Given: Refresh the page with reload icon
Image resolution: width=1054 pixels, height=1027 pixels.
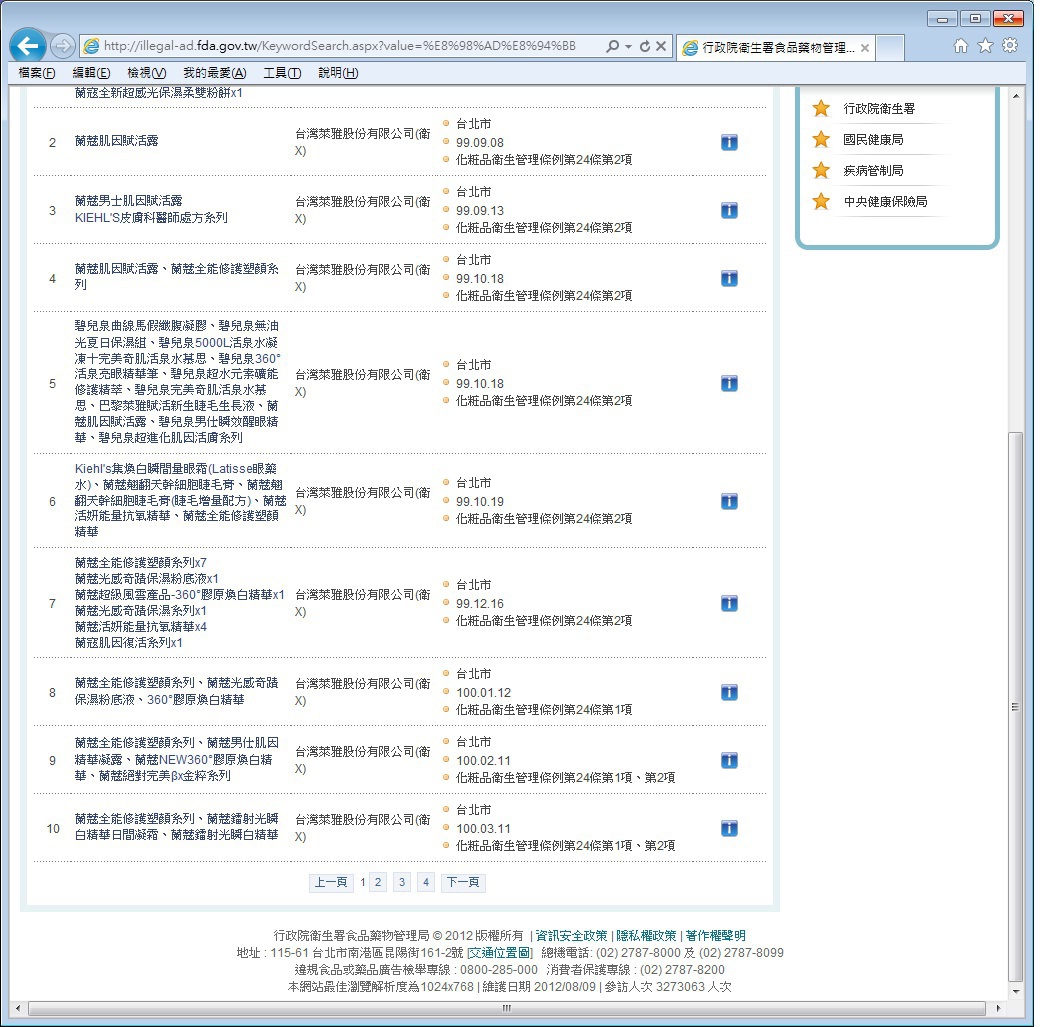Looking at the screenshot, I should (645, 46).
